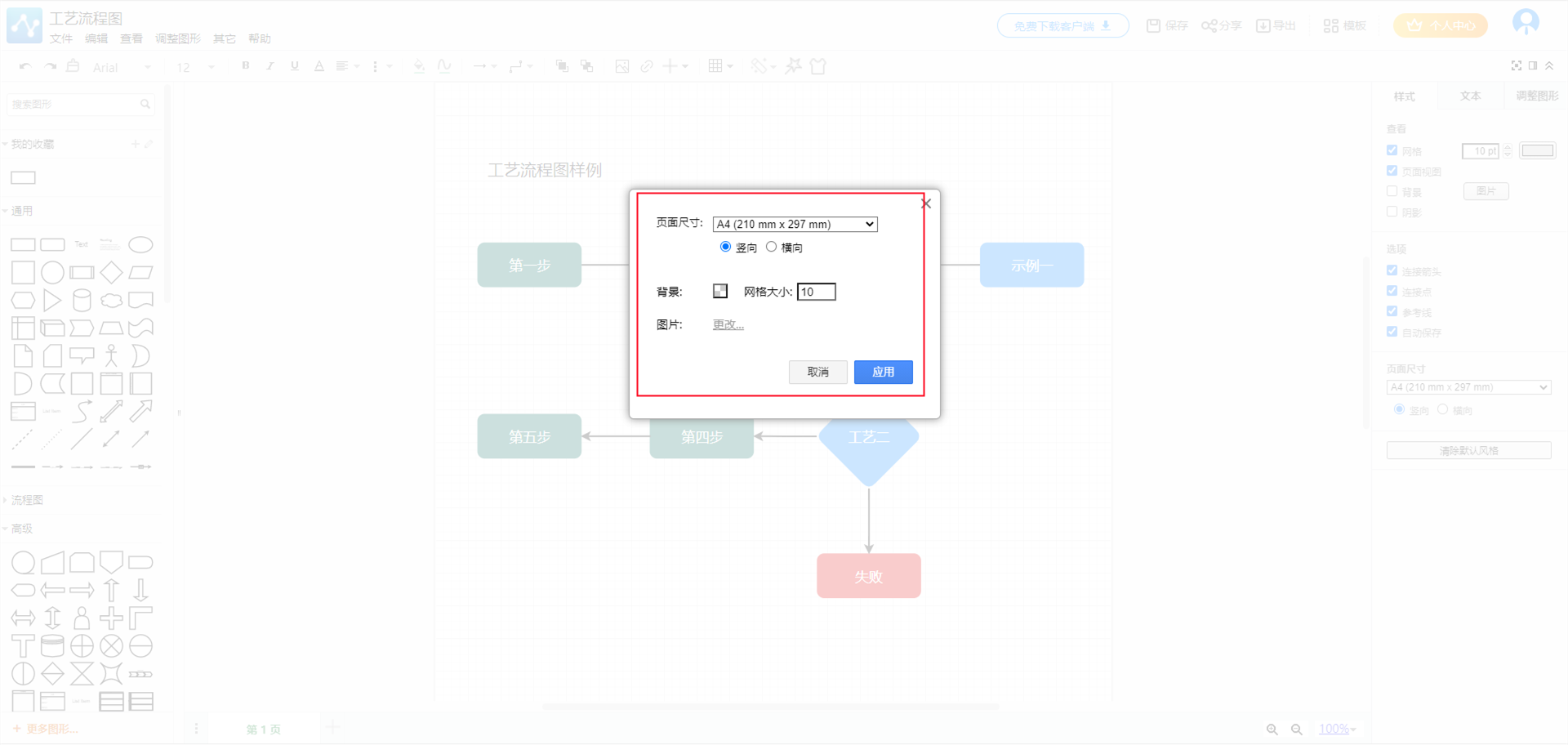Click the fill color bucket icon
Screen dimensions: 1568x745
tap(419, 66)
